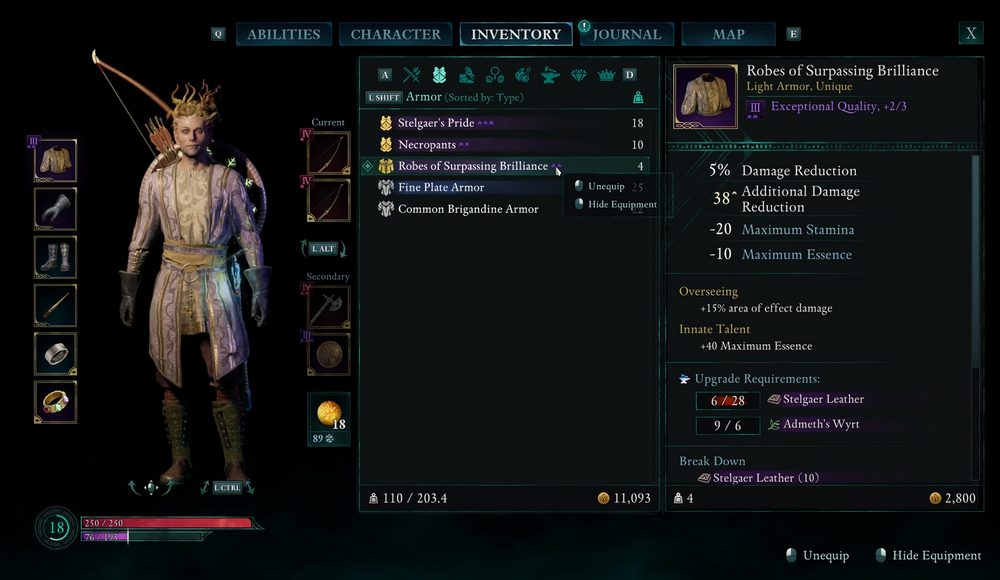Screen dimensions: 1000x580
Task: Click the item details panel scrollbar
Action: [975, 262]
